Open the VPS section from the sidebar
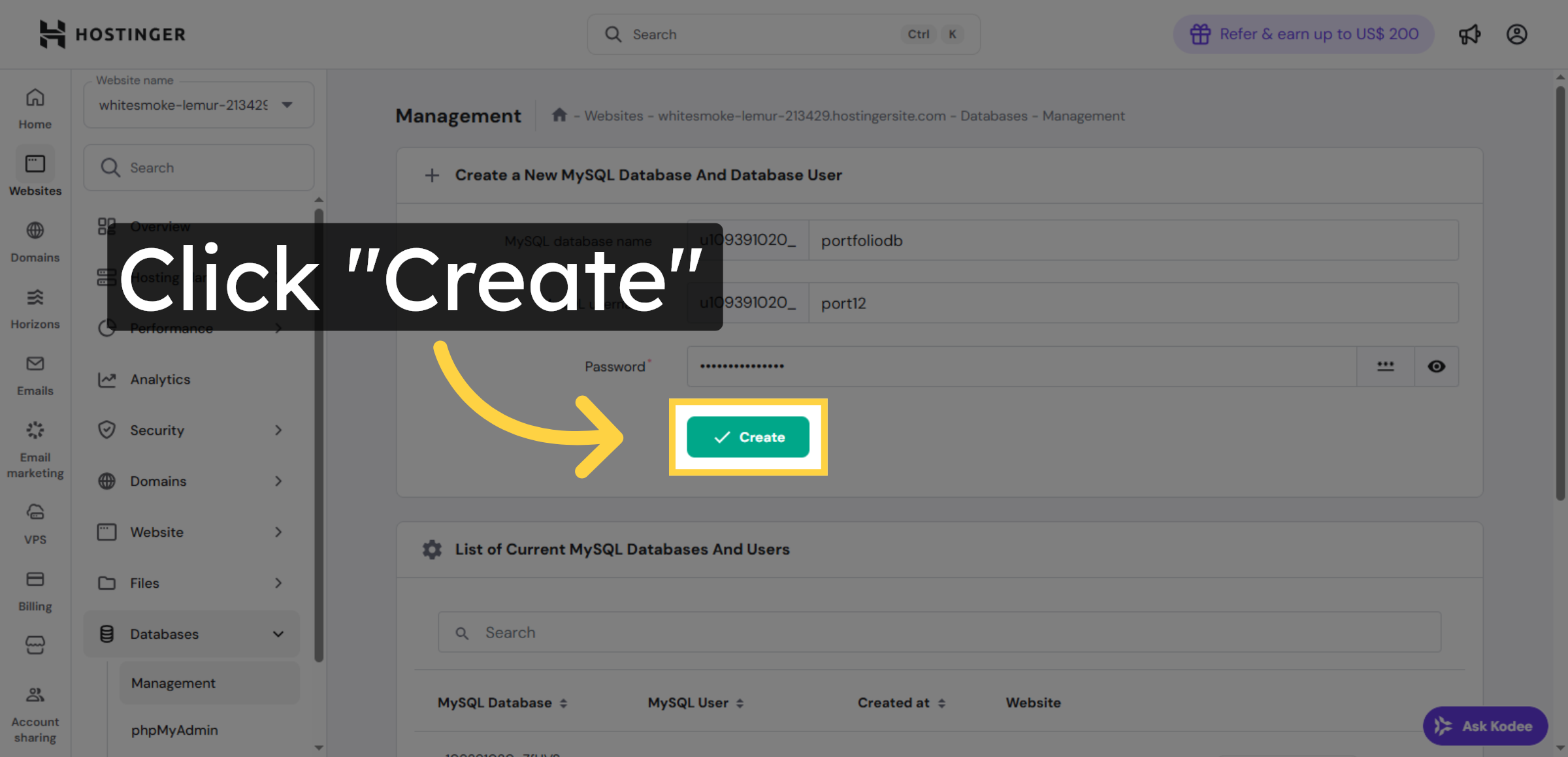 pyautogui.click(x=35, y=512)
